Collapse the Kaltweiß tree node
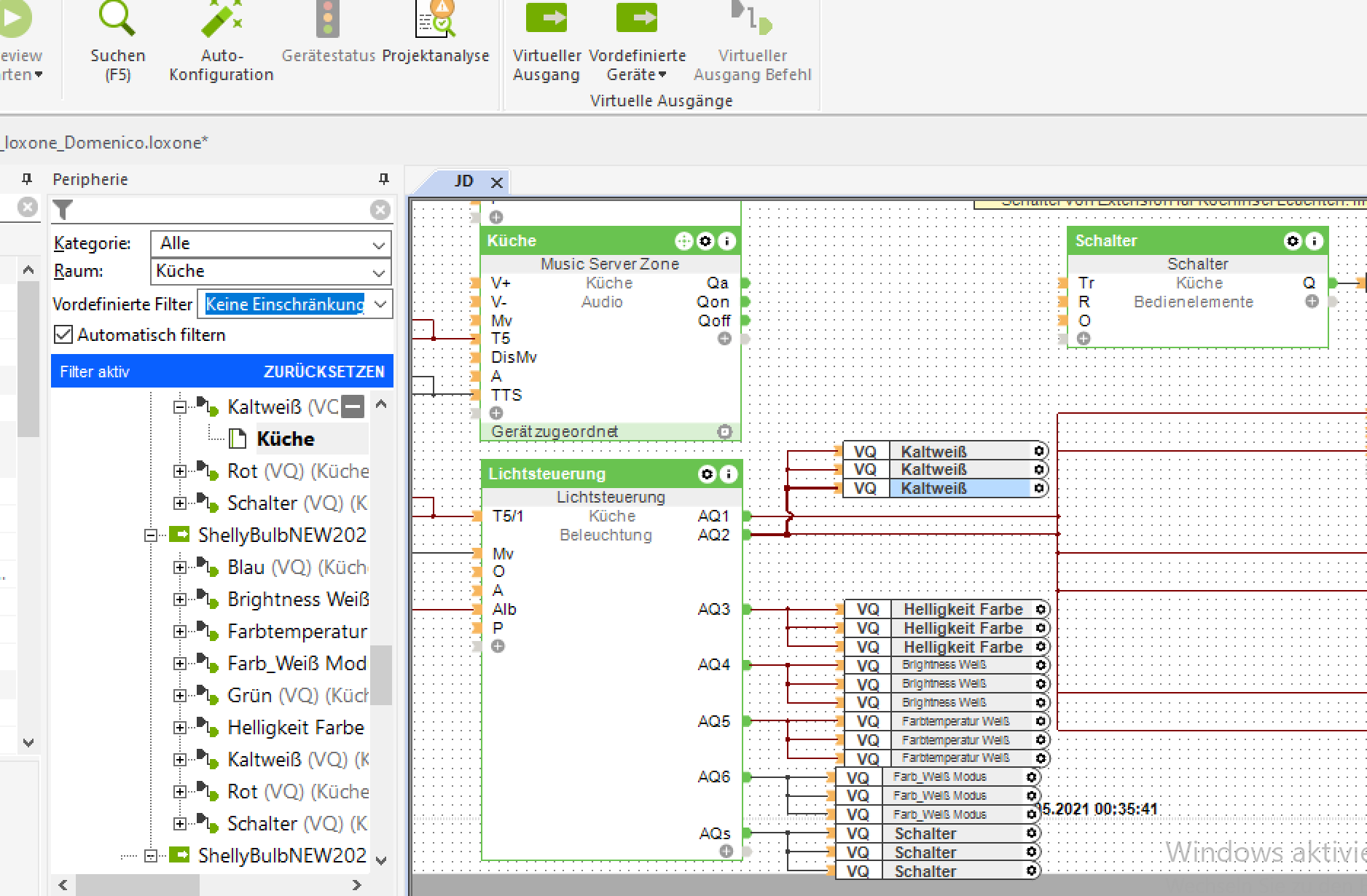Screen dimensions: 1367x896 [x=180, y=407]
